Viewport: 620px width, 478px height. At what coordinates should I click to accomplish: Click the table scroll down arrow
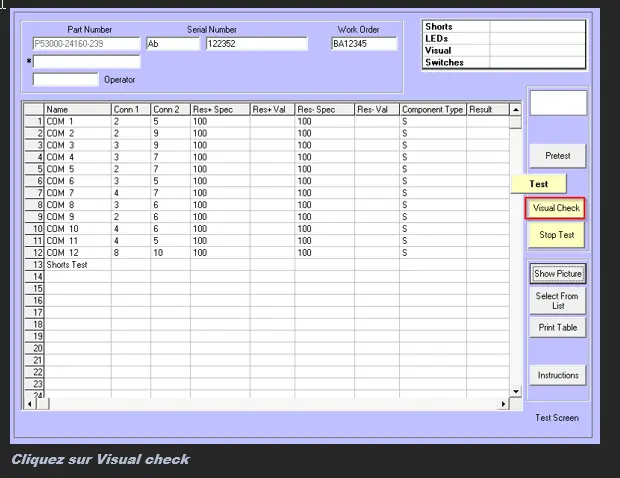coord(516,391)
